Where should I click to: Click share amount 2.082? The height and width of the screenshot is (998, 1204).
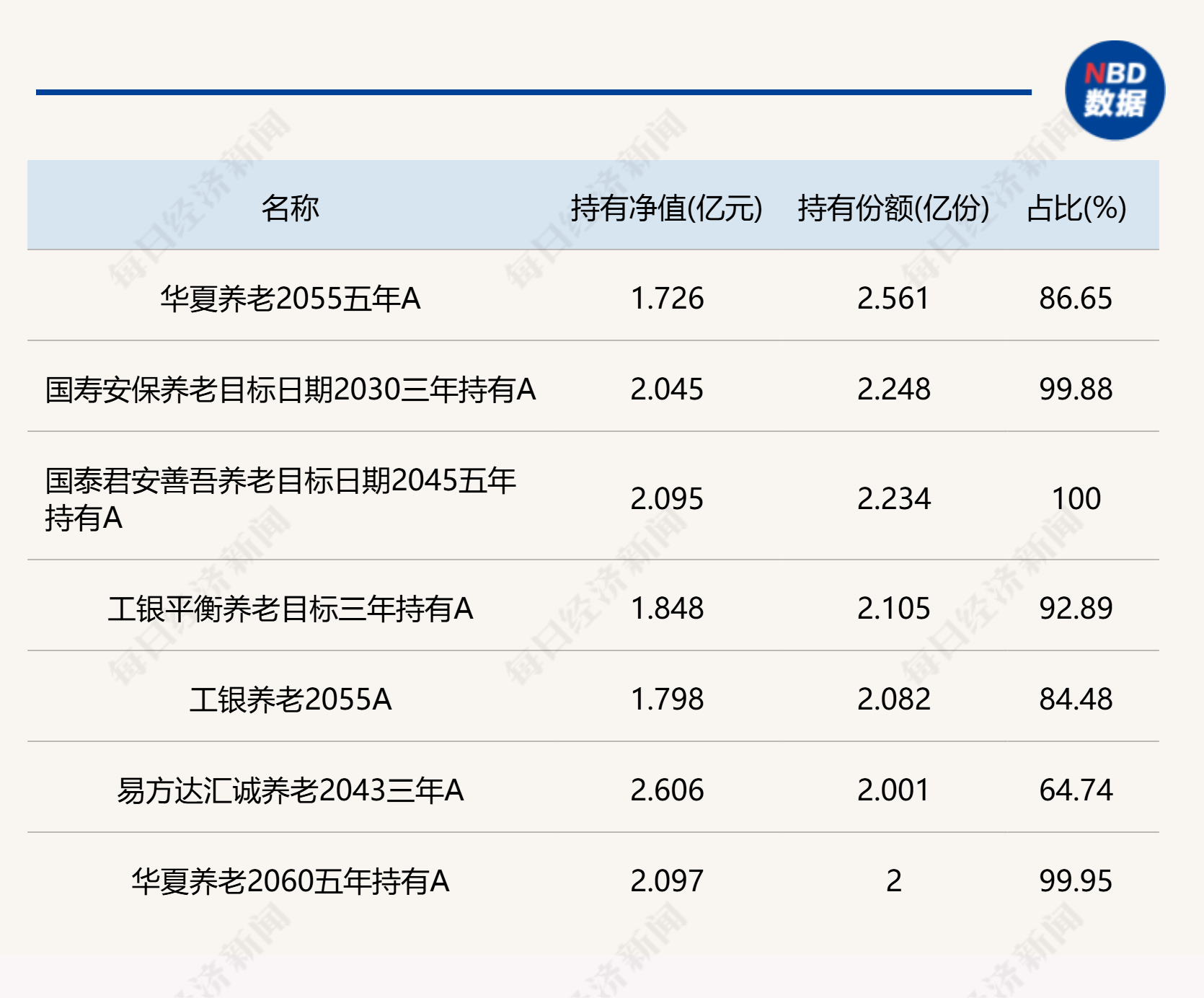(894, 699)
